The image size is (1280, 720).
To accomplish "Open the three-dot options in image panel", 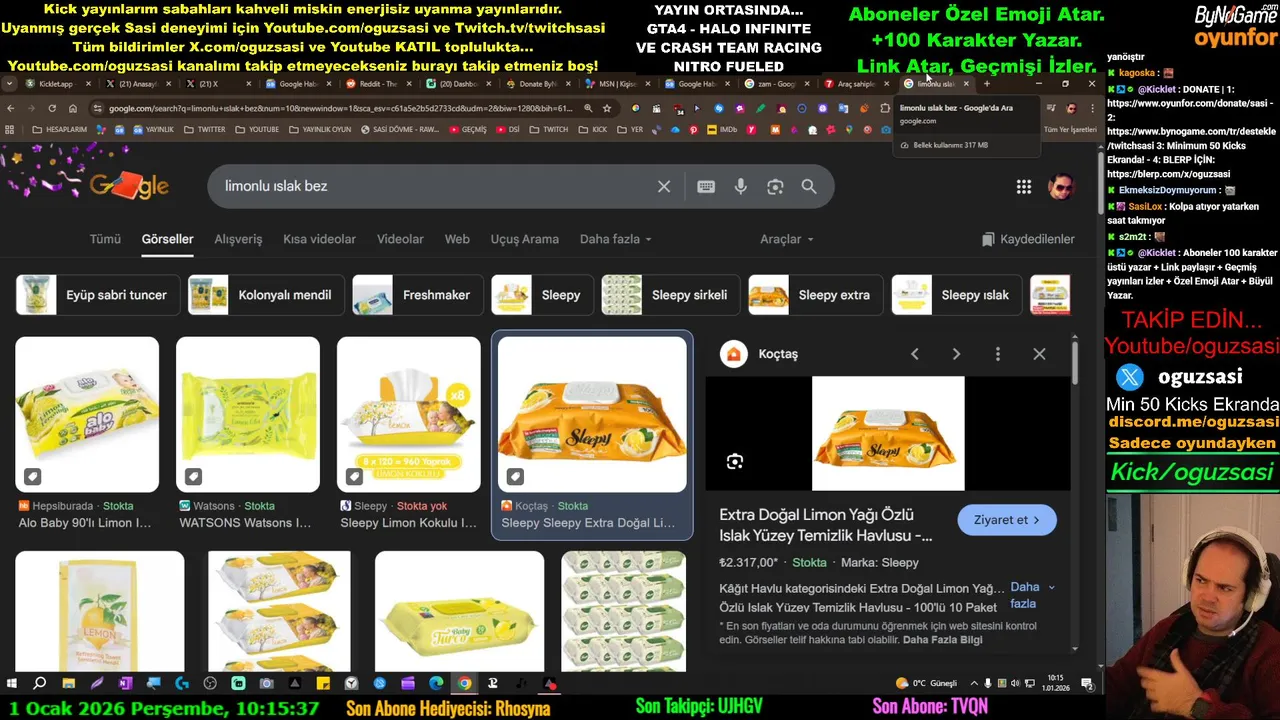I will (x=997, y=354).
